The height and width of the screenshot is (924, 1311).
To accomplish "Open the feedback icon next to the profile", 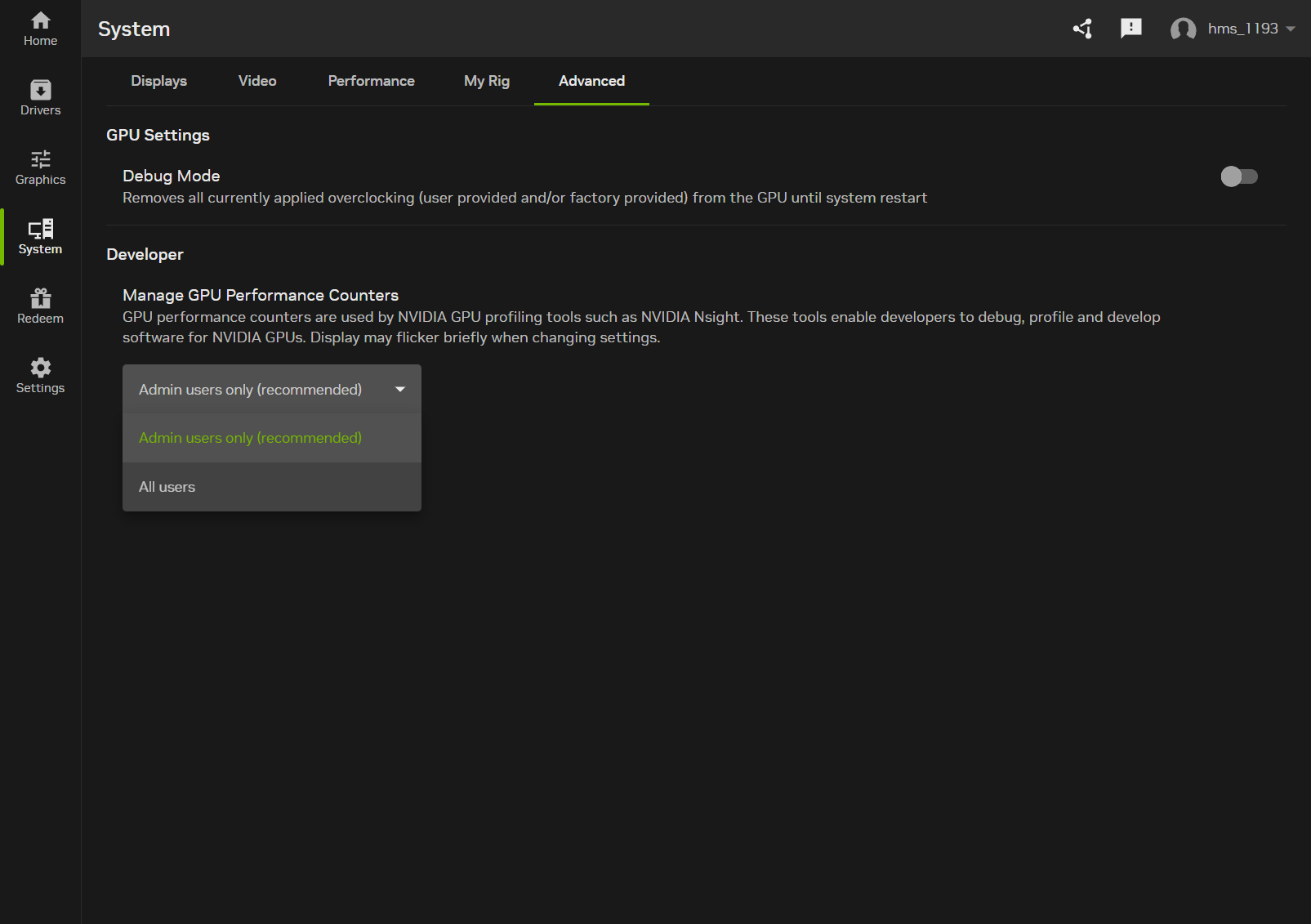I will [x=1130, y=28].
